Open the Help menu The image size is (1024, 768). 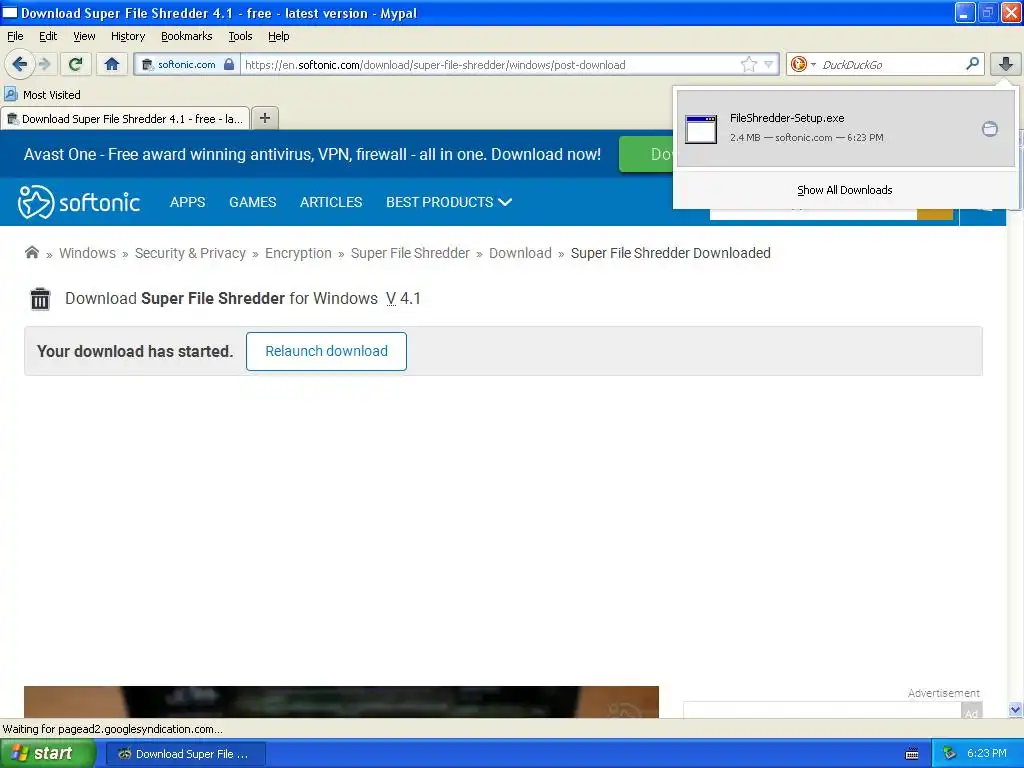(x=278, y=36)
